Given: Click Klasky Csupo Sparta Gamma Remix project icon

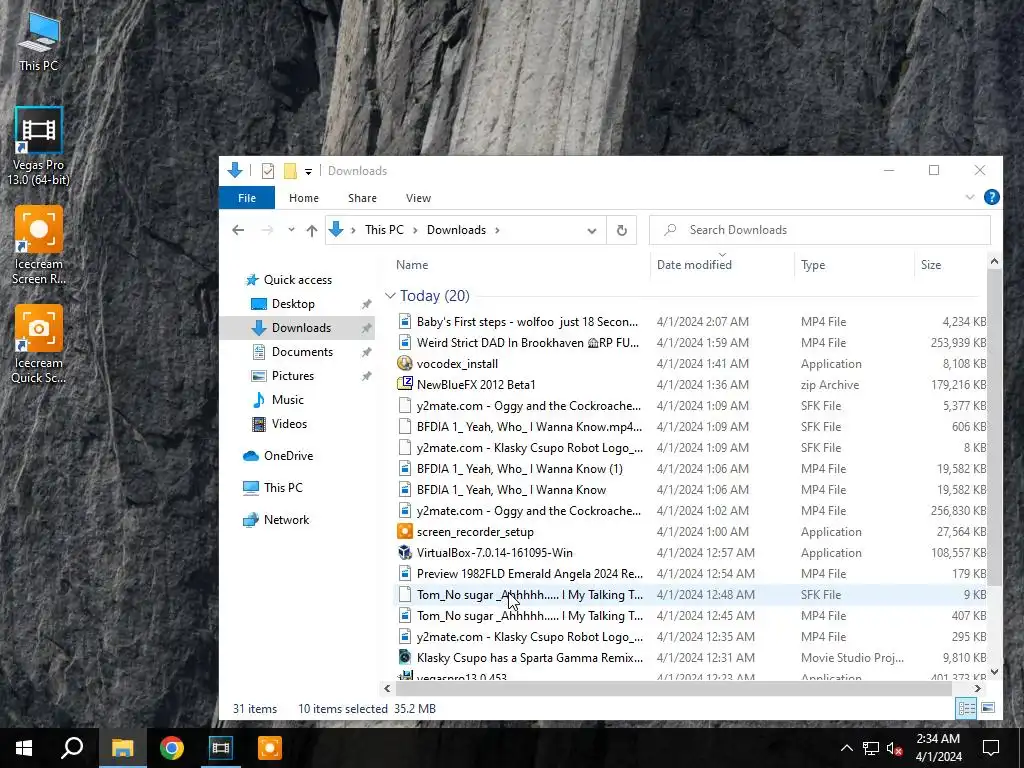Looking at the screenshot, I should pyautogui.click(x=405, y=658).
